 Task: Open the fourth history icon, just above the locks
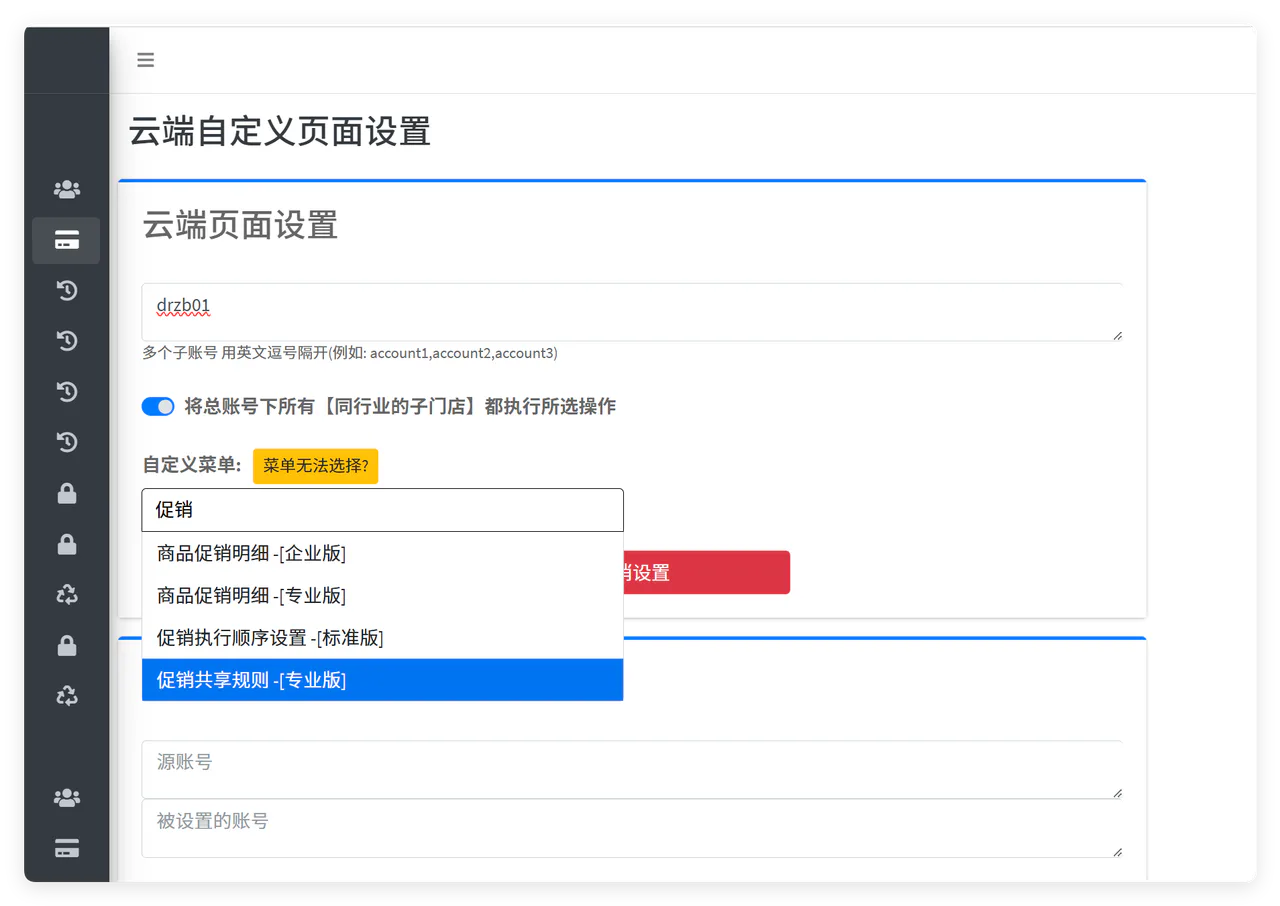pos(67,442)
